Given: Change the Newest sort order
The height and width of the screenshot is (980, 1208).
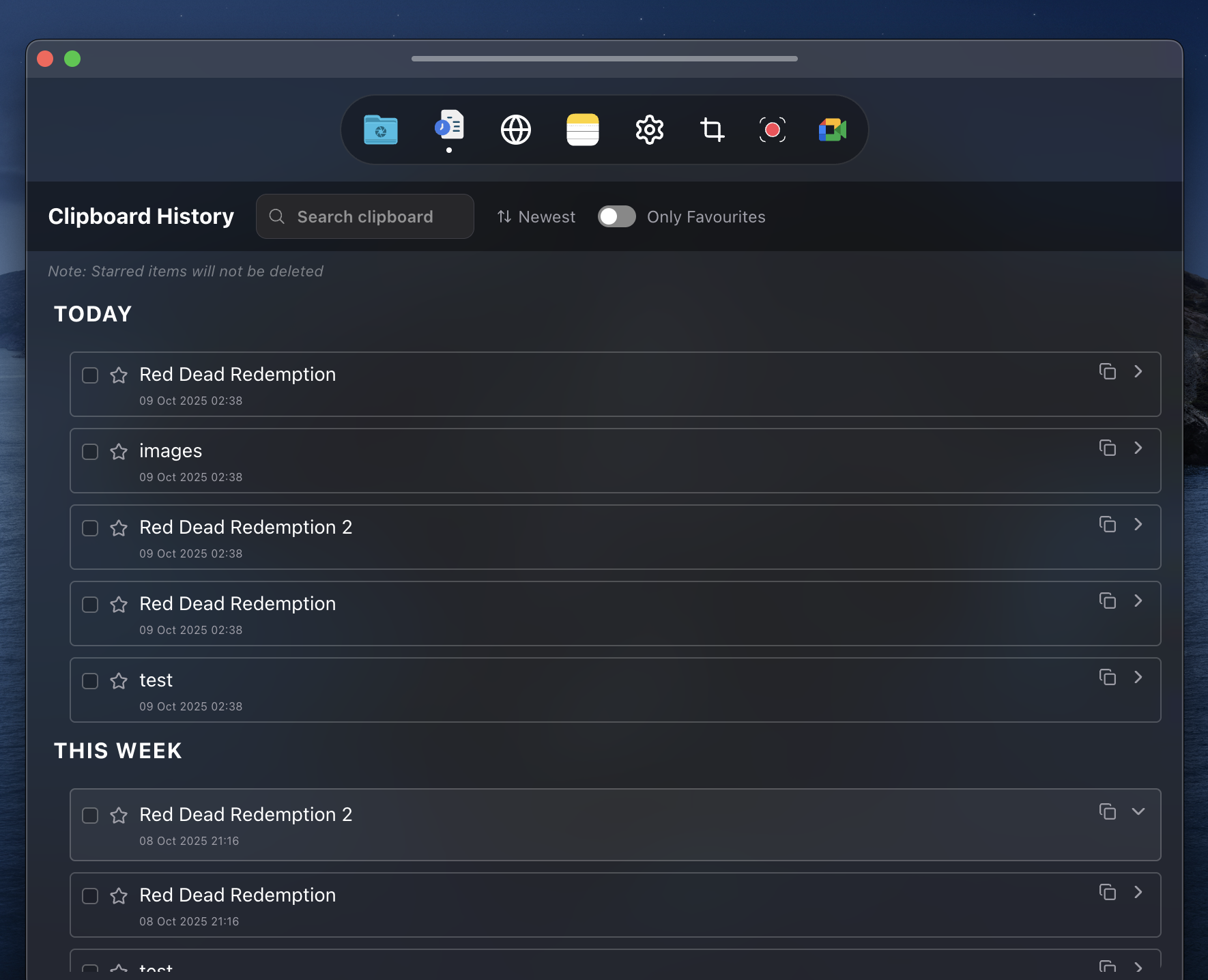Looking at the screenshot, I should click(x=536, y=216).
